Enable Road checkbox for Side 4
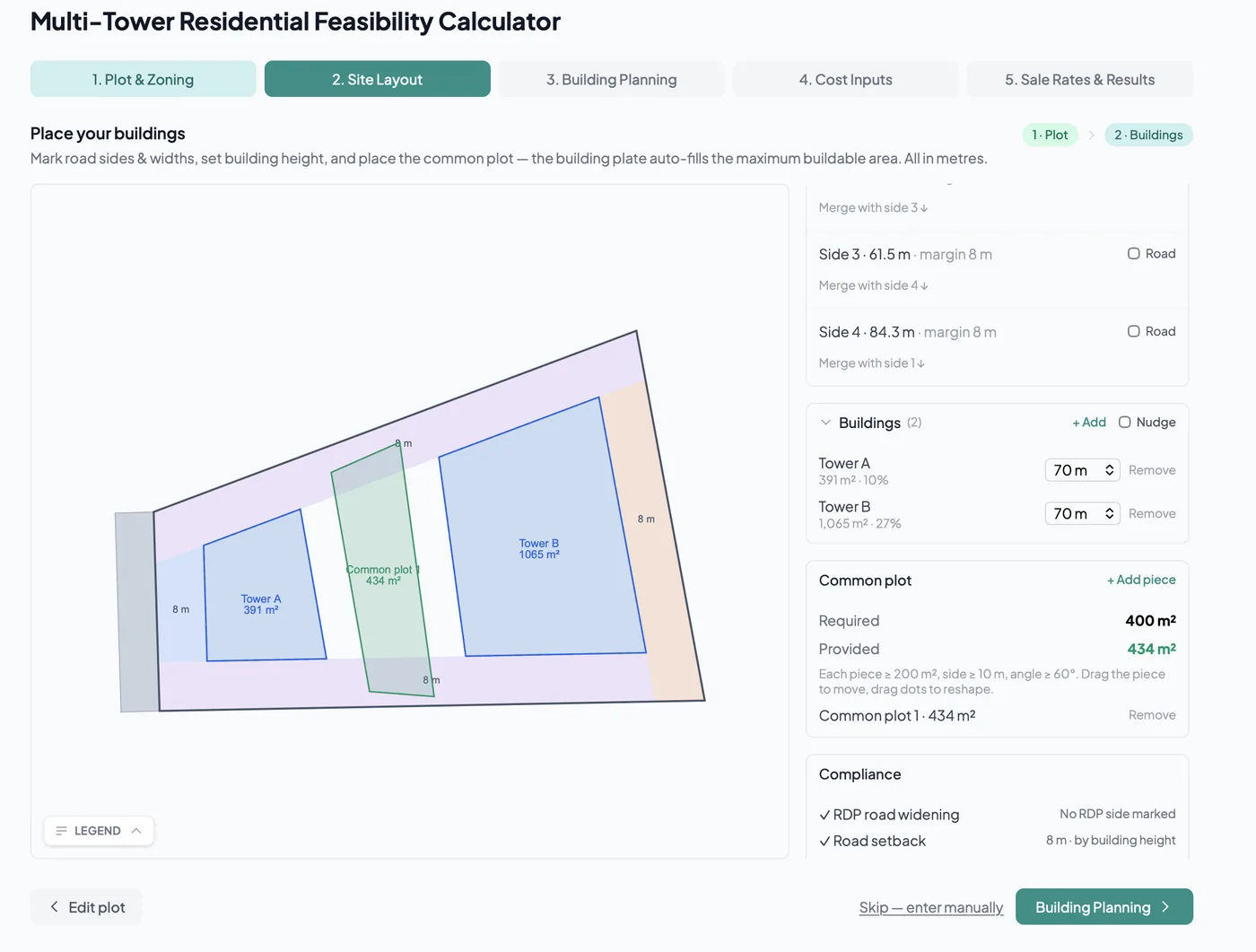1256x952 pixels. (x=1134, y=331)
